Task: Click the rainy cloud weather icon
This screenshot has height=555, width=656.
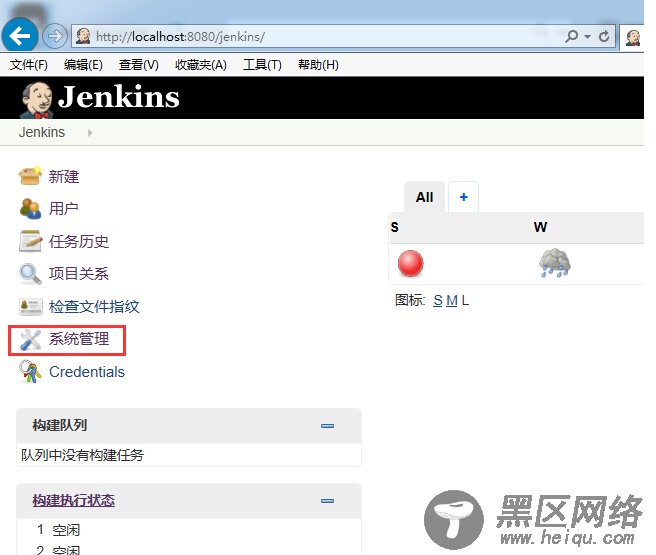Action: (x=555, y=263)
